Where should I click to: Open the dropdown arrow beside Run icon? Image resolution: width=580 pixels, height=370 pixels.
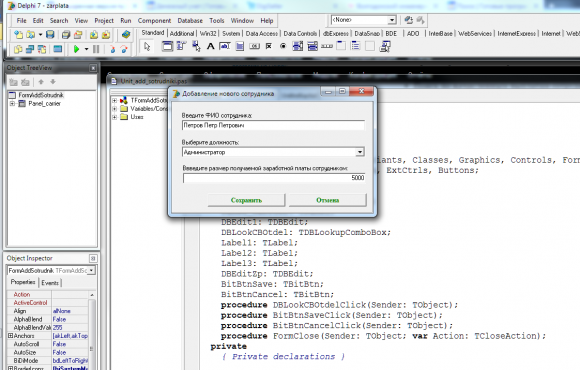tap(86, 49)
